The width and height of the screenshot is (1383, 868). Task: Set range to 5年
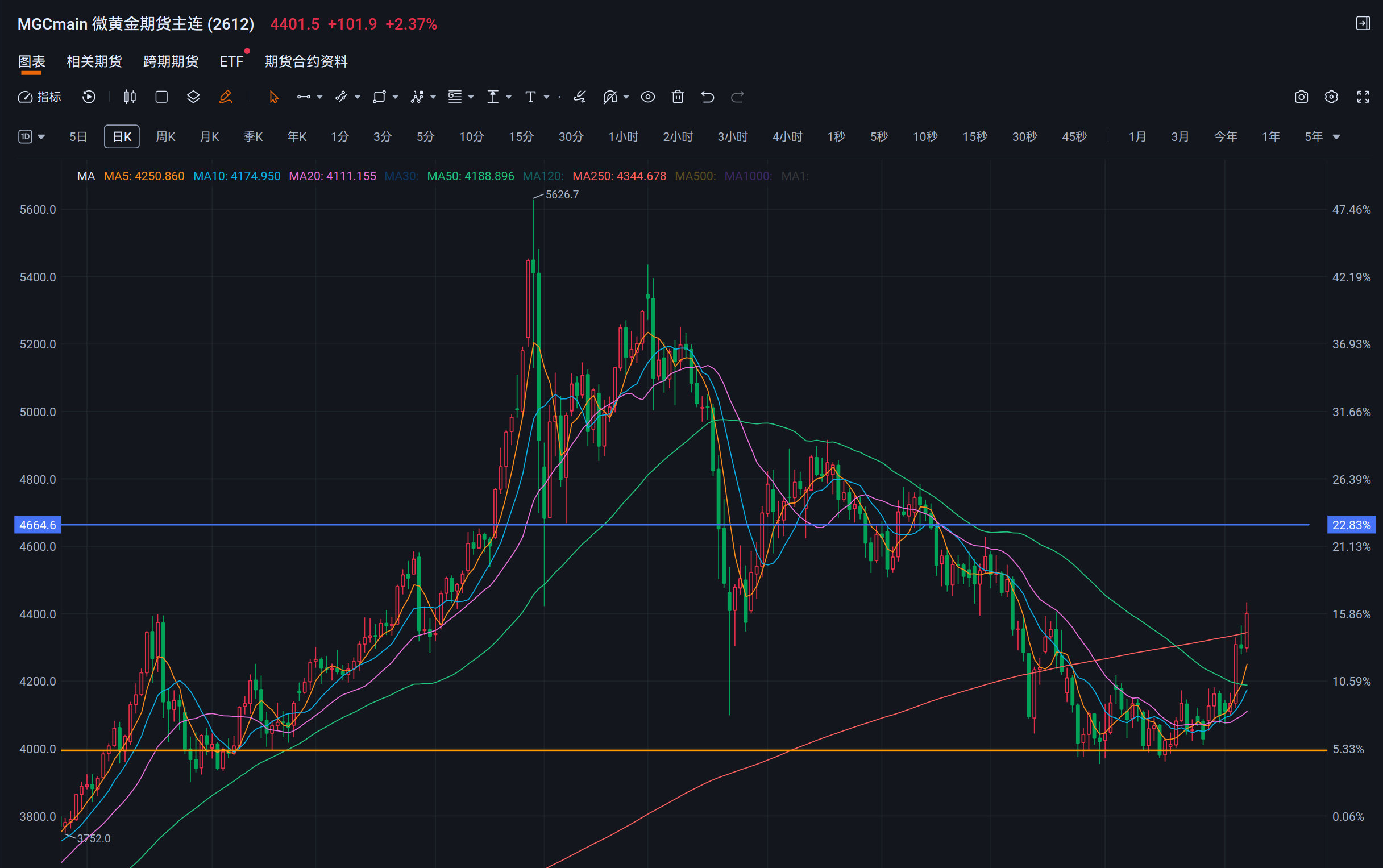click(x=1314, y=136)
